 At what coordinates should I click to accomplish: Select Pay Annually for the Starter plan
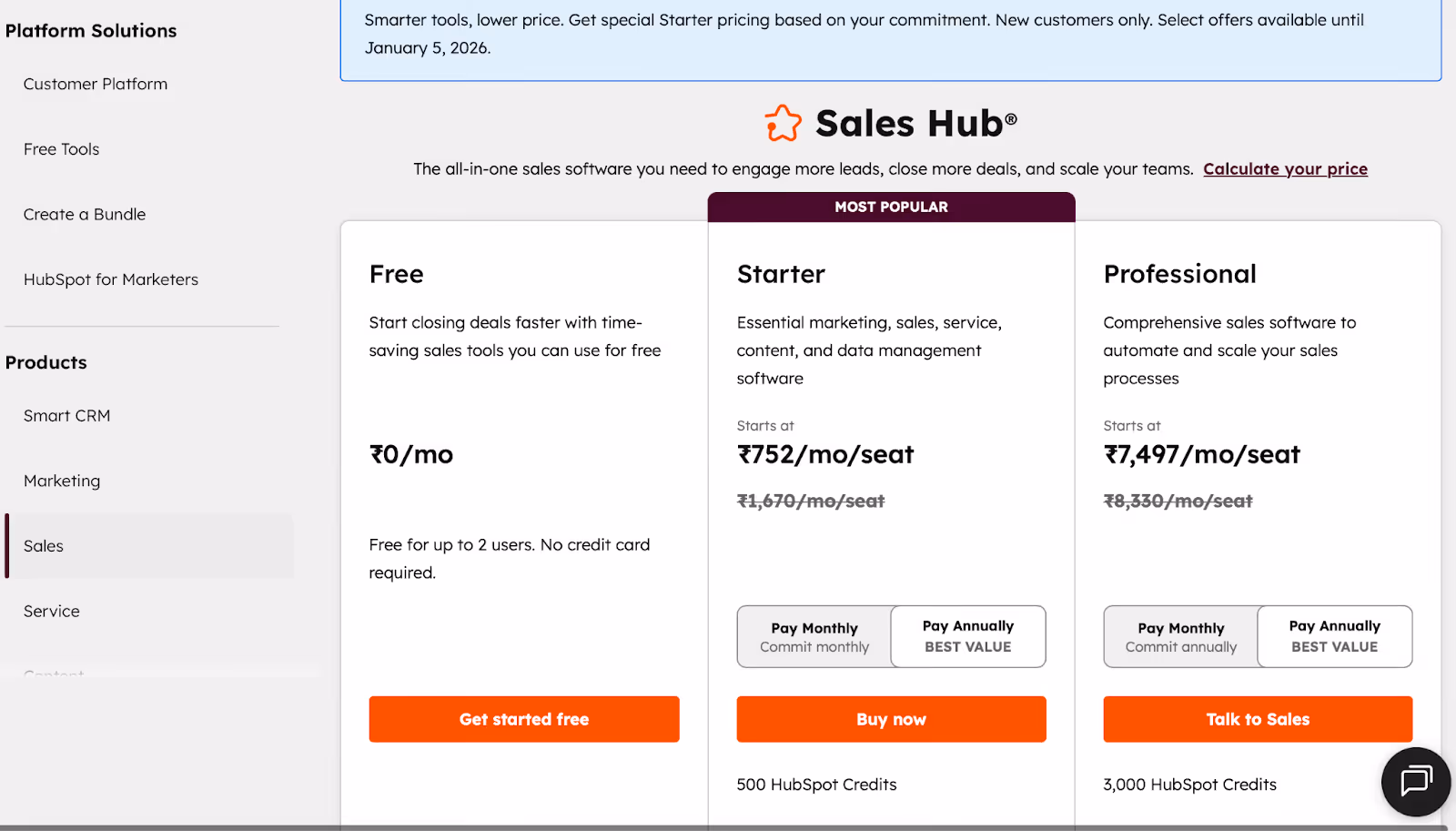coord(966,636)
